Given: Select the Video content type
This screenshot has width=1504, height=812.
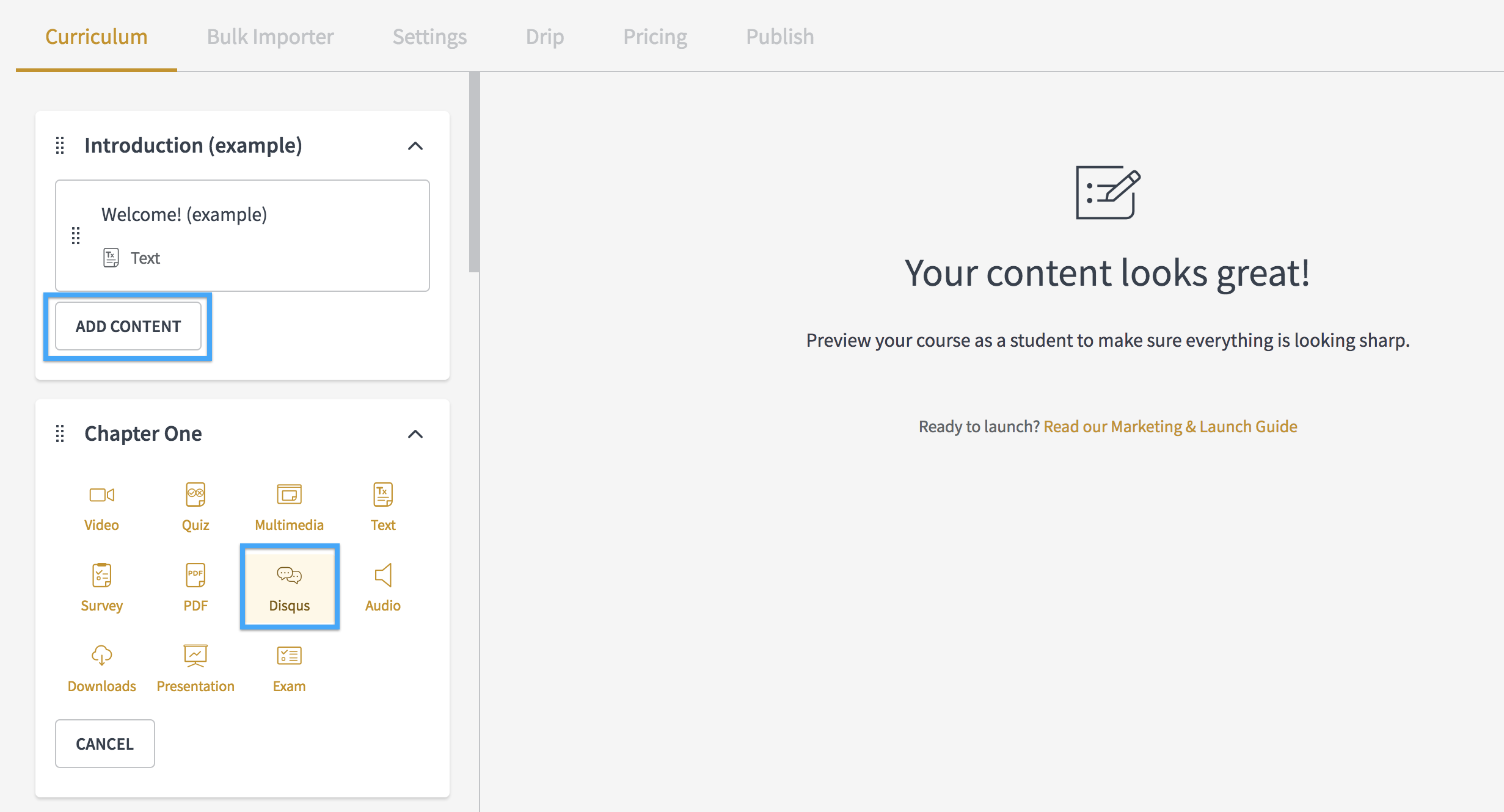Looking at the screenshot, I should tap(101, 507).
